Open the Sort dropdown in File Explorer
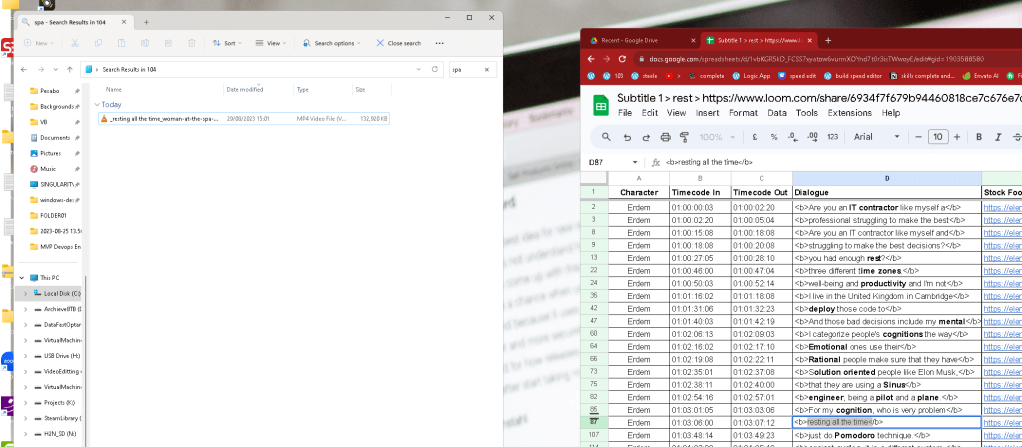 pos(226,43)
